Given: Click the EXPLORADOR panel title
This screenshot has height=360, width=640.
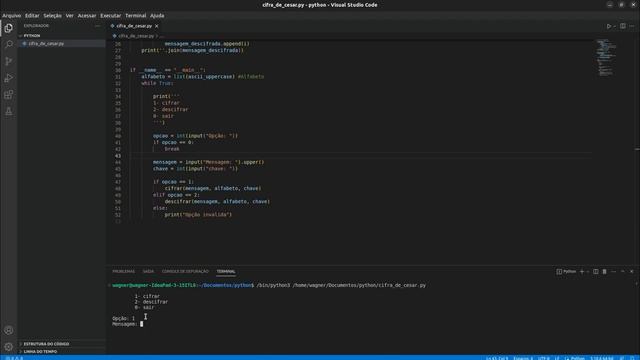Looking at the screenshot, I should coord(36,26).
